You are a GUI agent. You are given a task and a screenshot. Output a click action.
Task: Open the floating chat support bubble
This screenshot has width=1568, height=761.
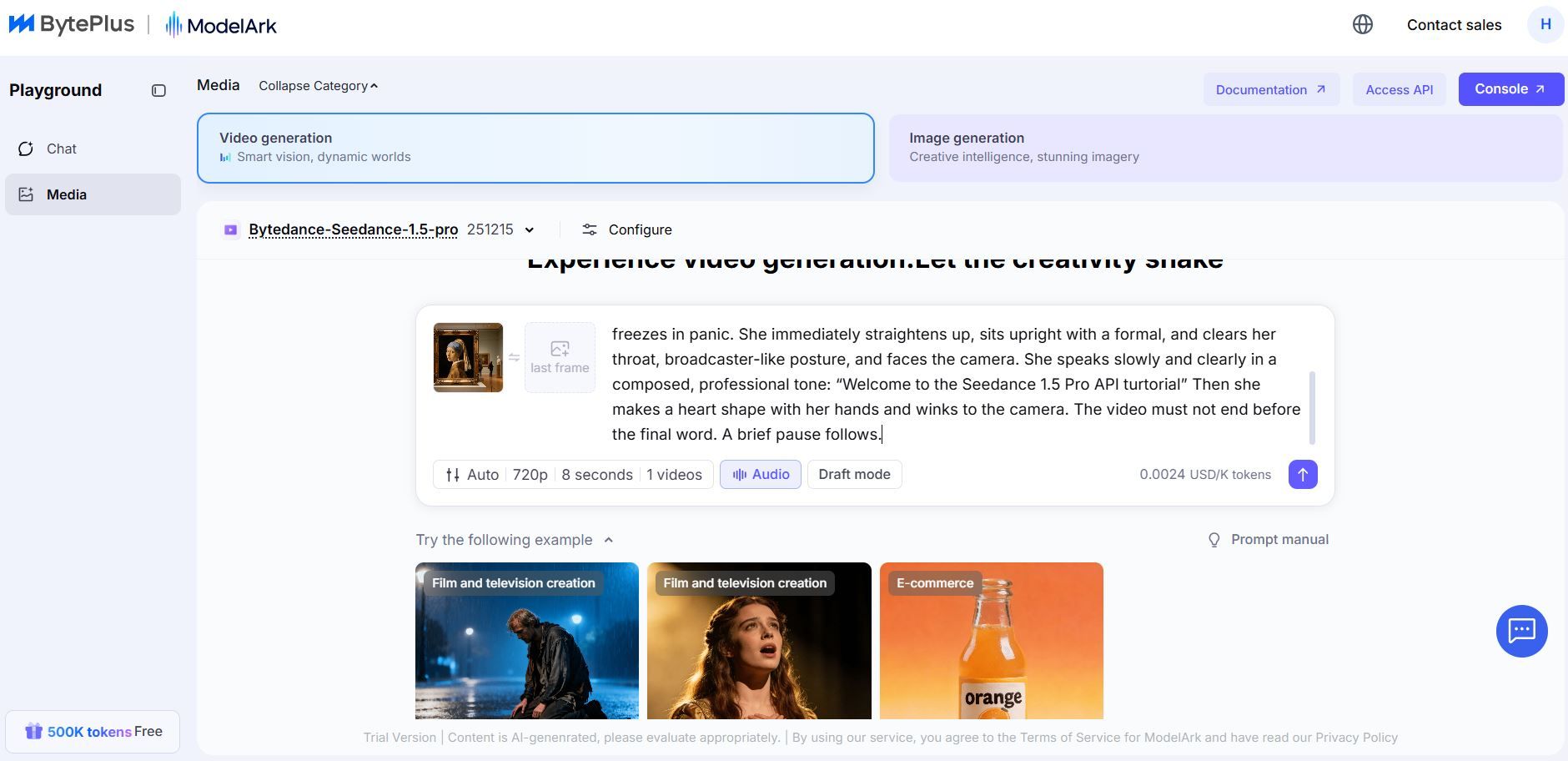click(x=1520, y=631)
